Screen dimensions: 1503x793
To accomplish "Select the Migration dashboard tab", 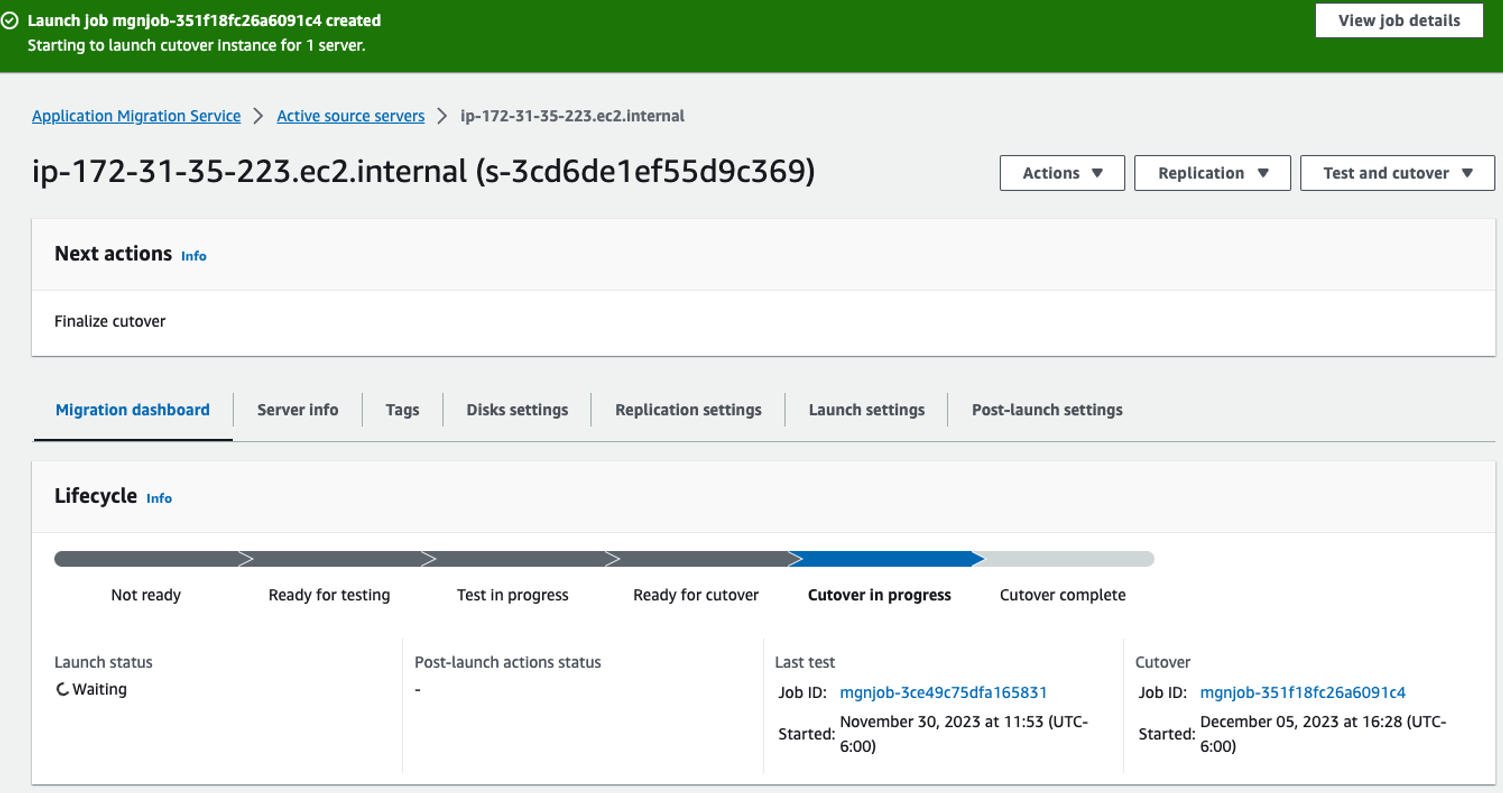I will 133,410.
